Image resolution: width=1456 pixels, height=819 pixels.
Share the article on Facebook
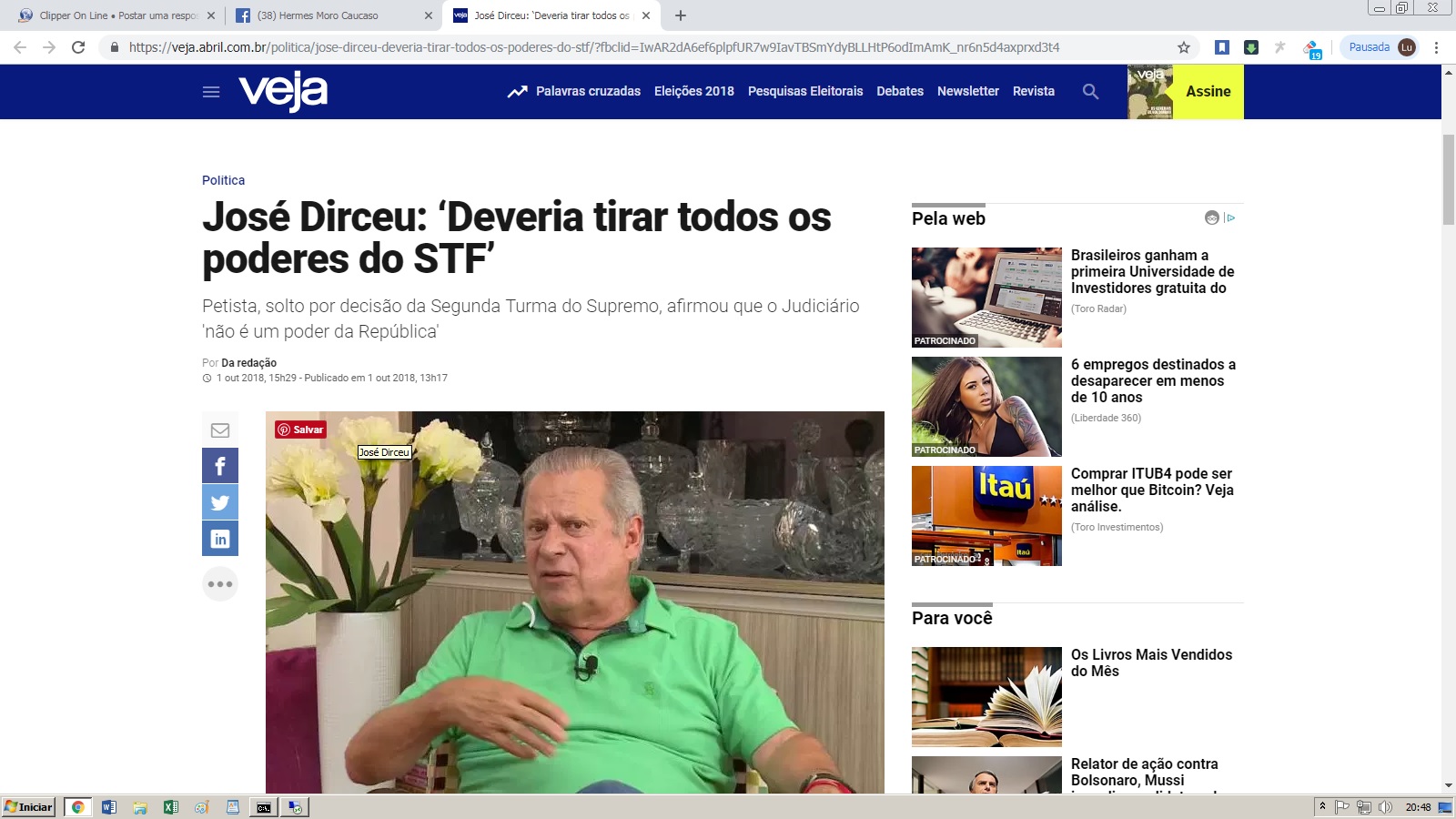tap(220, 466)
